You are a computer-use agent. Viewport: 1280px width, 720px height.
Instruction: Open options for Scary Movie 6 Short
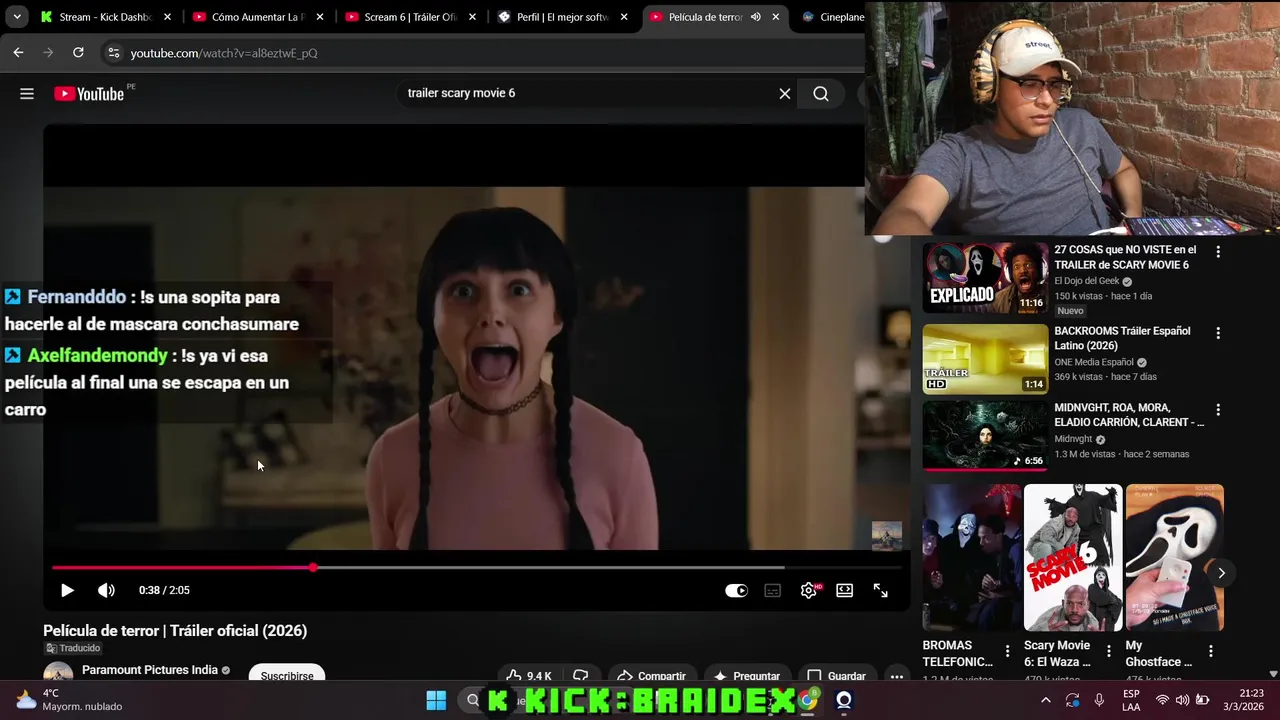(1108, 651)
